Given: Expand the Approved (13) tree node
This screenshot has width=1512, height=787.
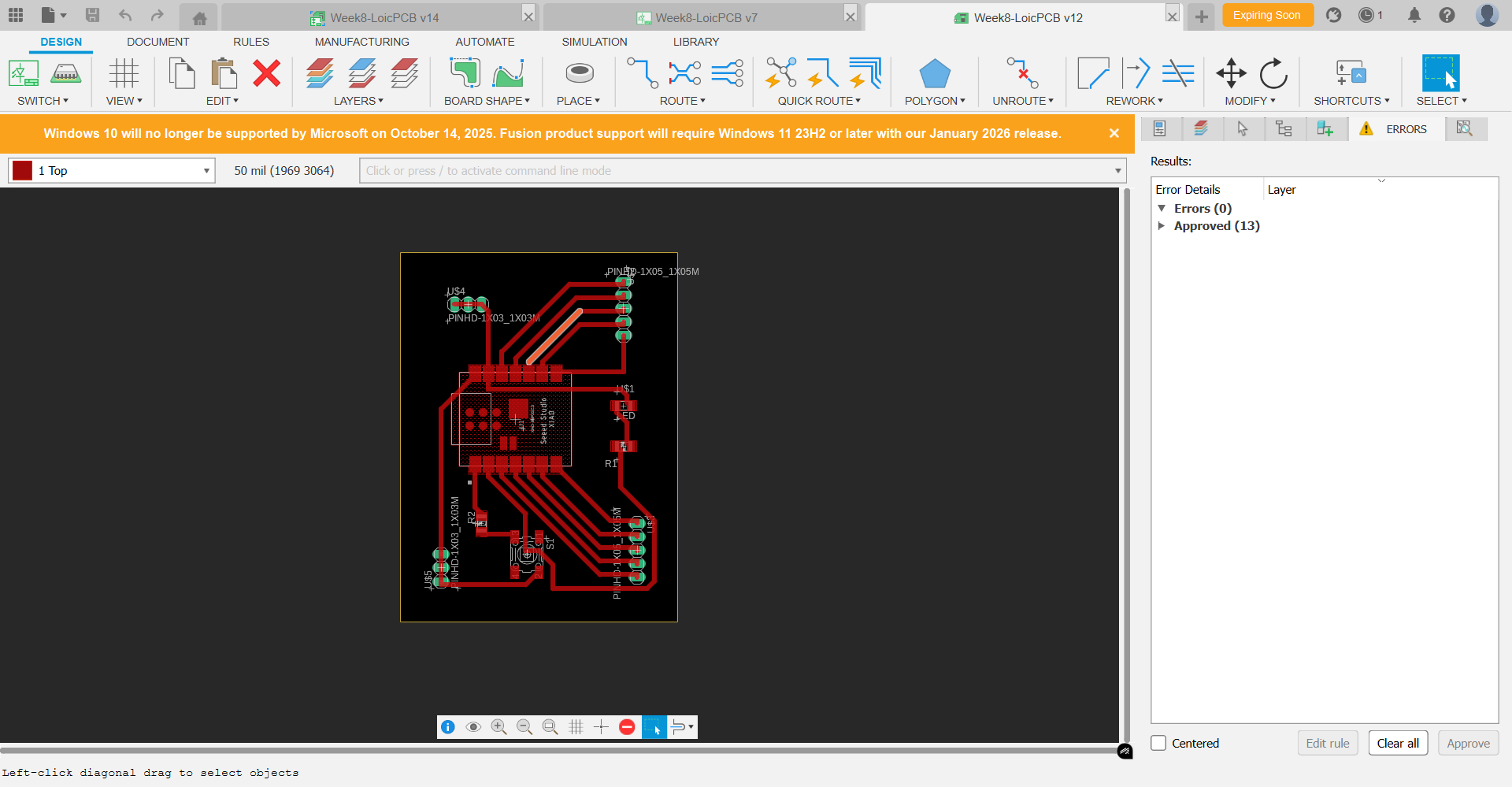Looking at the screenshot, I should tap(1162, 225).
